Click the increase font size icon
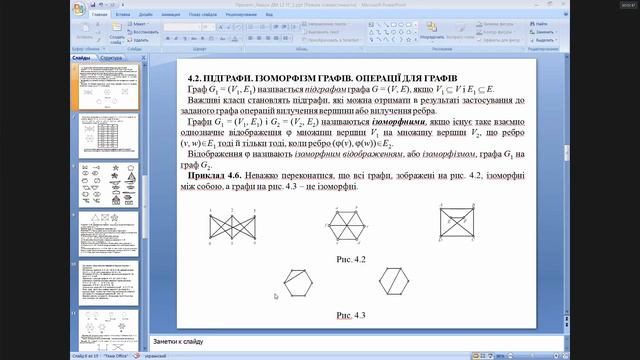Screen dimensions: 640x360 (x=220, y=27)
